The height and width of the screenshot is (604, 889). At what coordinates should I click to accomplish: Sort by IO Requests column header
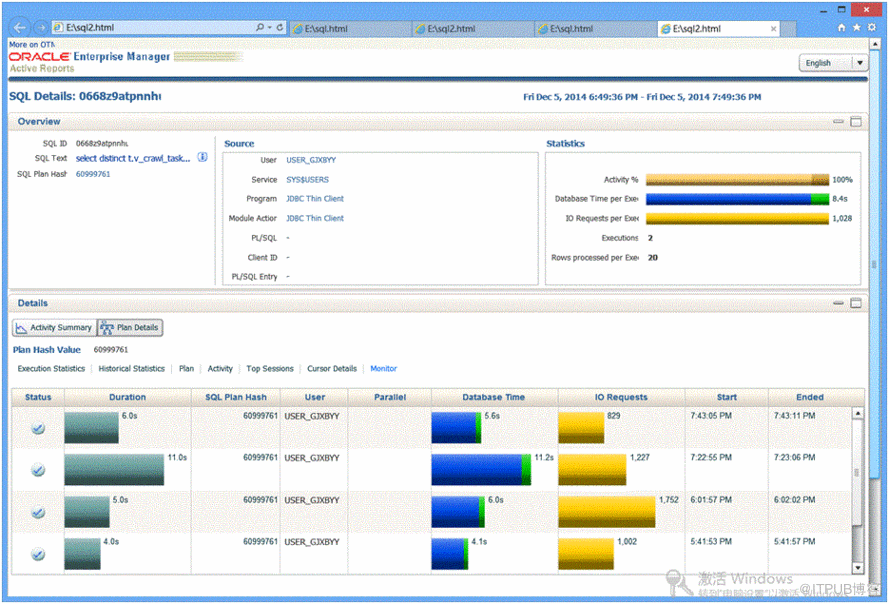621,397
